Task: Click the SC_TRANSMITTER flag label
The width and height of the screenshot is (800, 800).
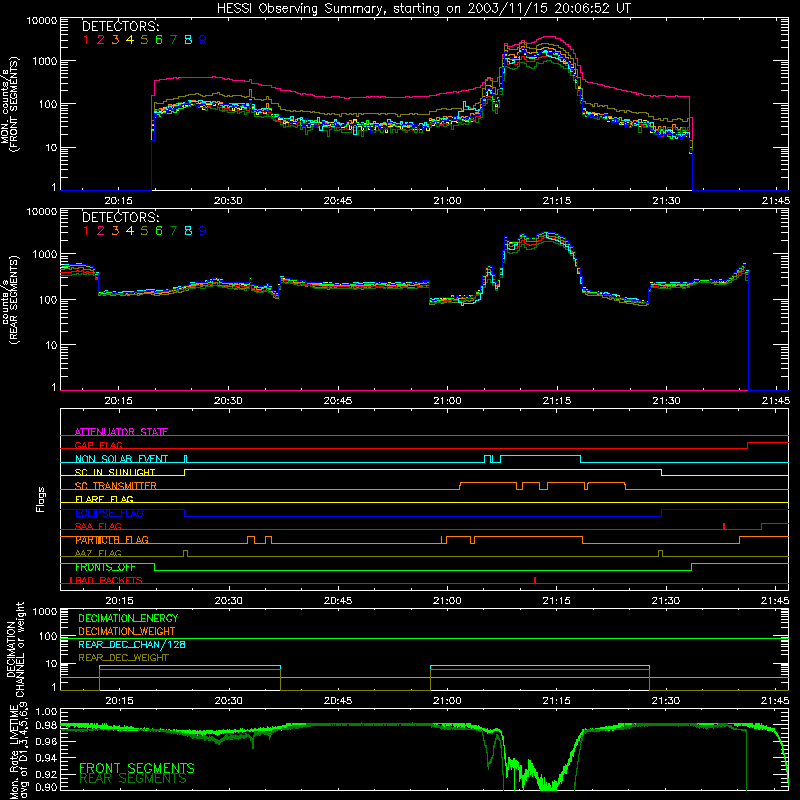Action: [x=116, y=485]
